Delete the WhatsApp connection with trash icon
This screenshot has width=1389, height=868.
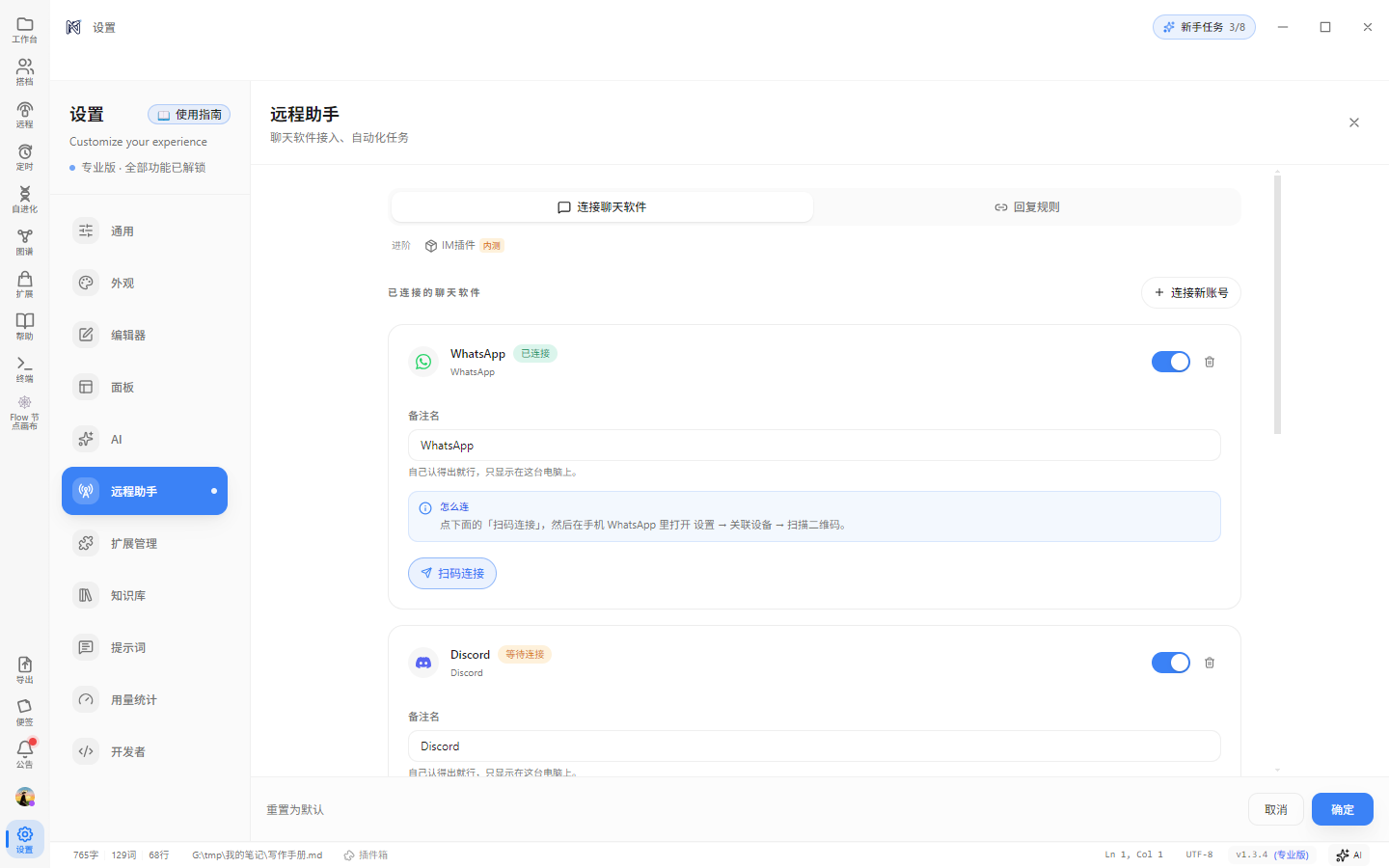(x=1210, y=362)
